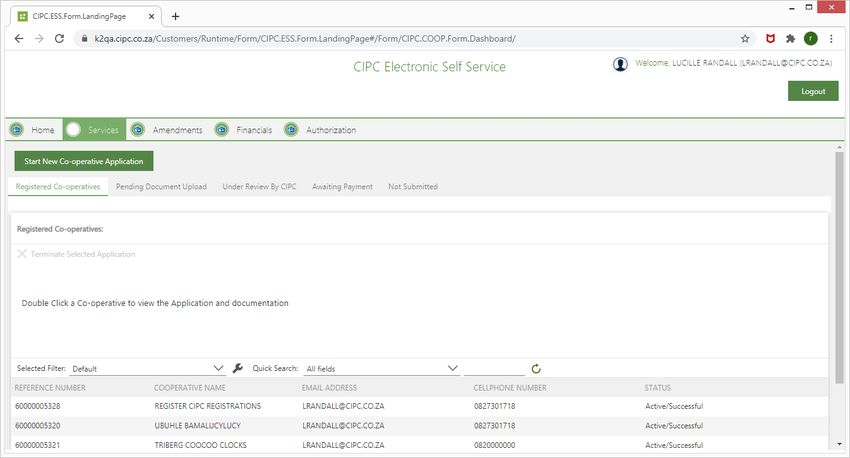This screenshot has width=850, height=458.
Task: Click the Amendments menu icon
Action: (138, 130)
